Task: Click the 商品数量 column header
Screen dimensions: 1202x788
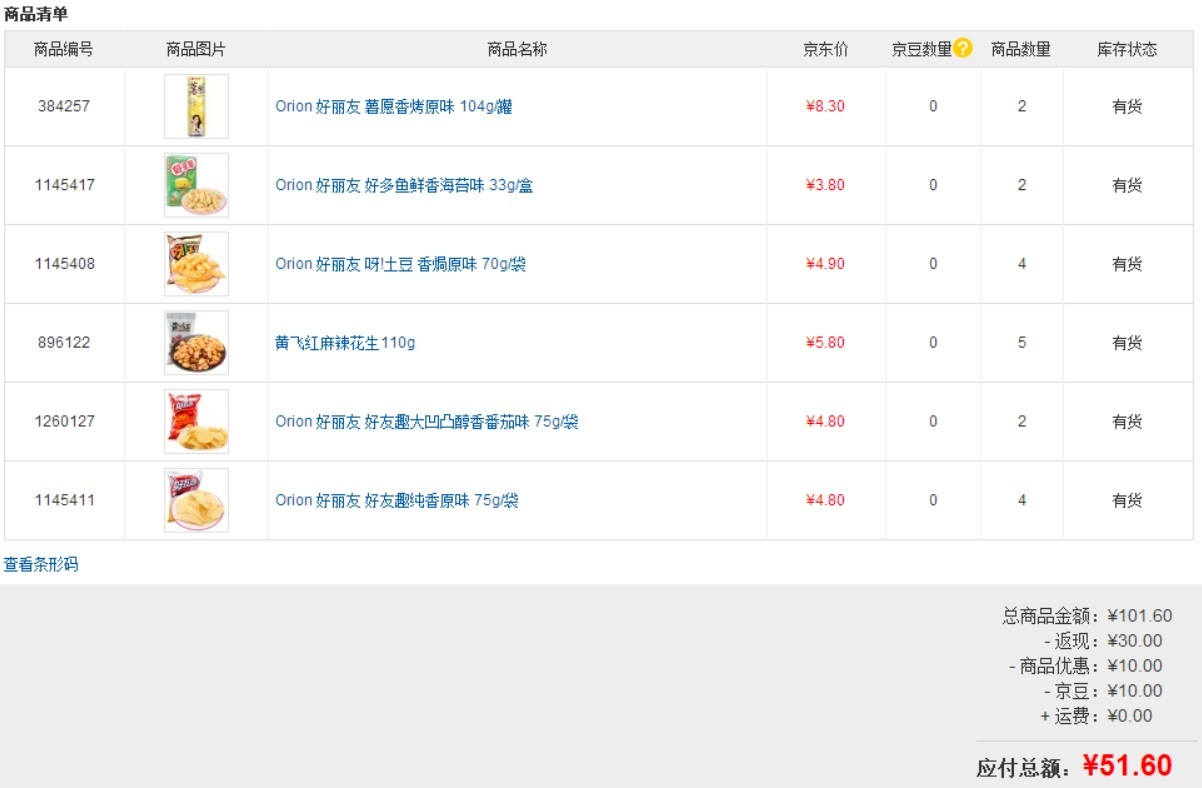Action: click(1021, 49)
